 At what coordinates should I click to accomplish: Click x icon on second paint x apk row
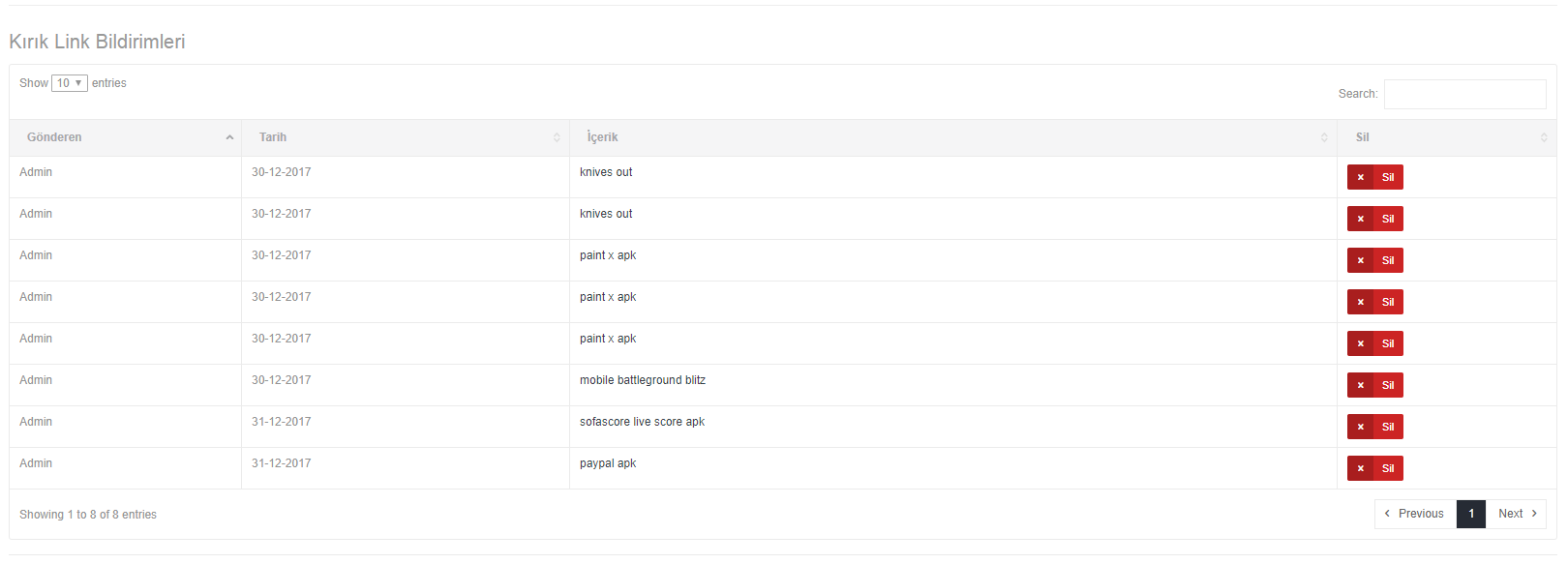[1360, 302]
